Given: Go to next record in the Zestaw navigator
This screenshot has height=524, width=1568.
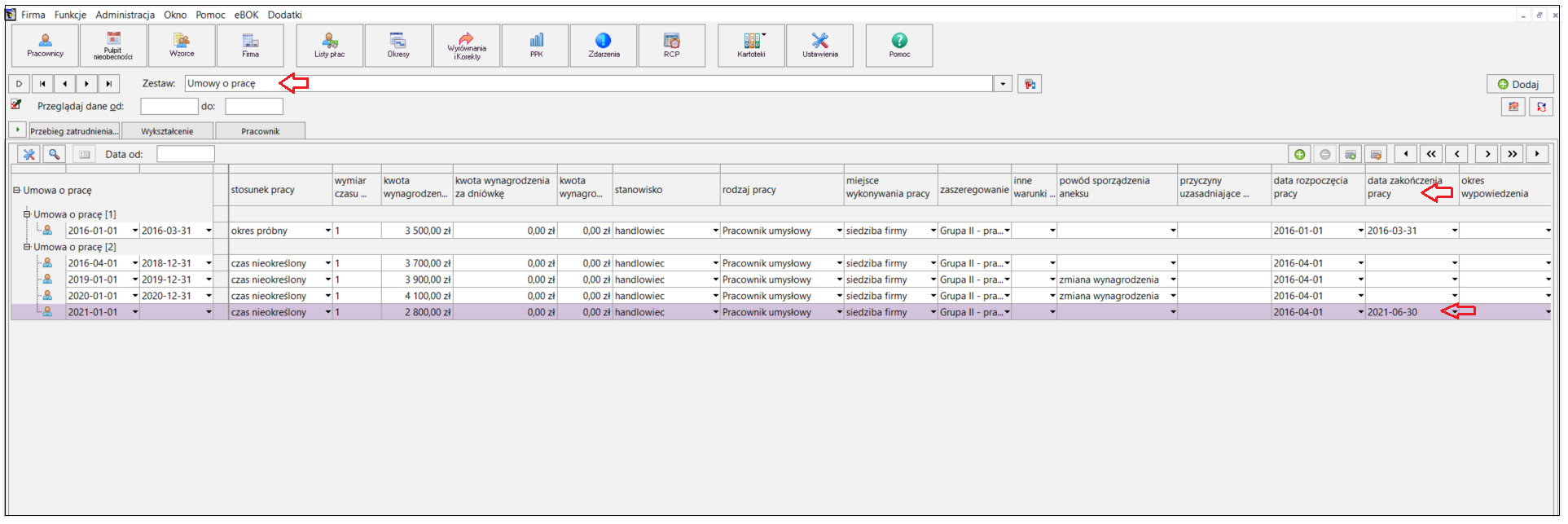Looking at the screenshot, I should (86, 84).
